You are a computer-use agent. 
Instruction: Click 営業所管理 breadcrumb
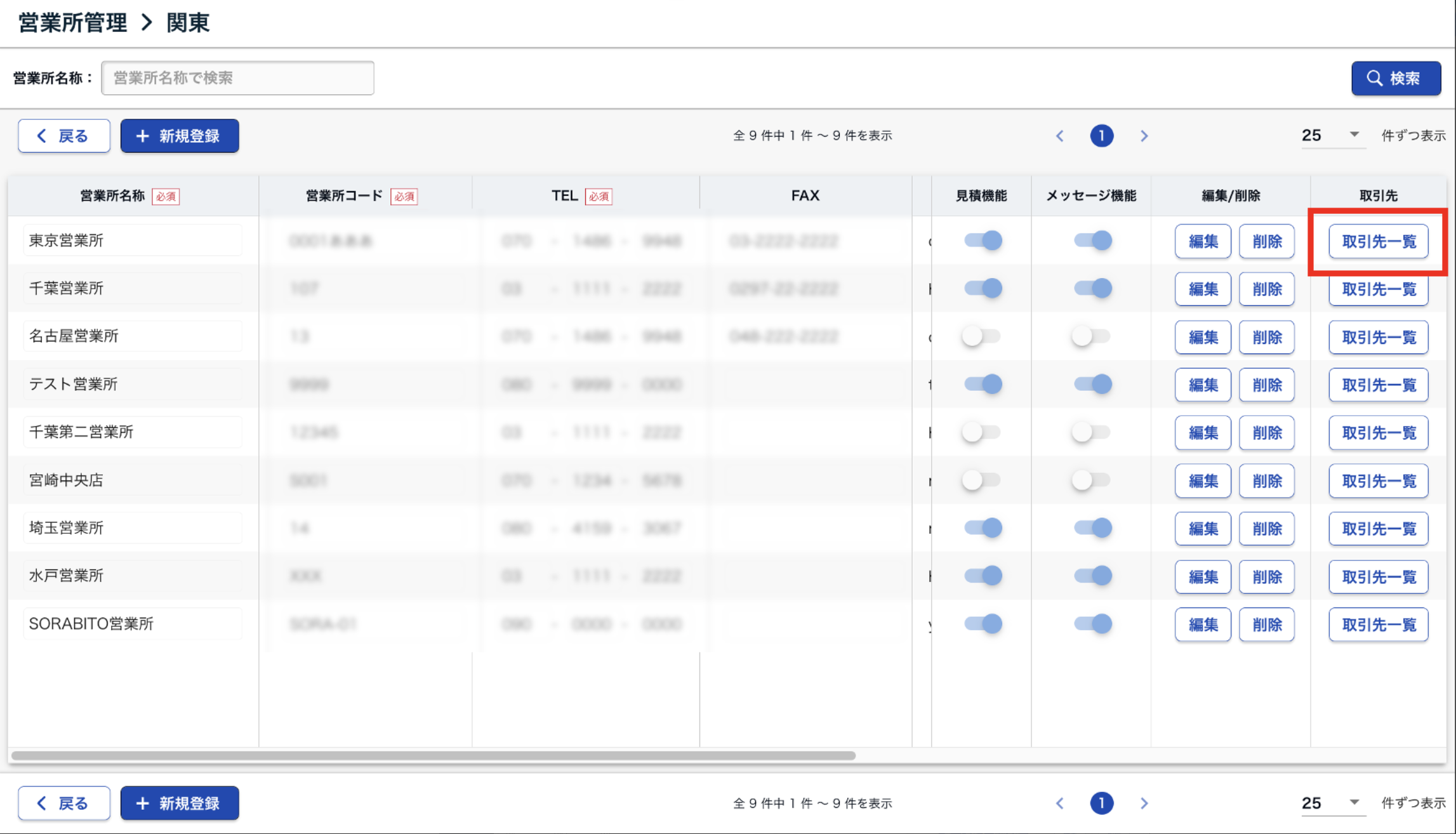tap(73, 23)
